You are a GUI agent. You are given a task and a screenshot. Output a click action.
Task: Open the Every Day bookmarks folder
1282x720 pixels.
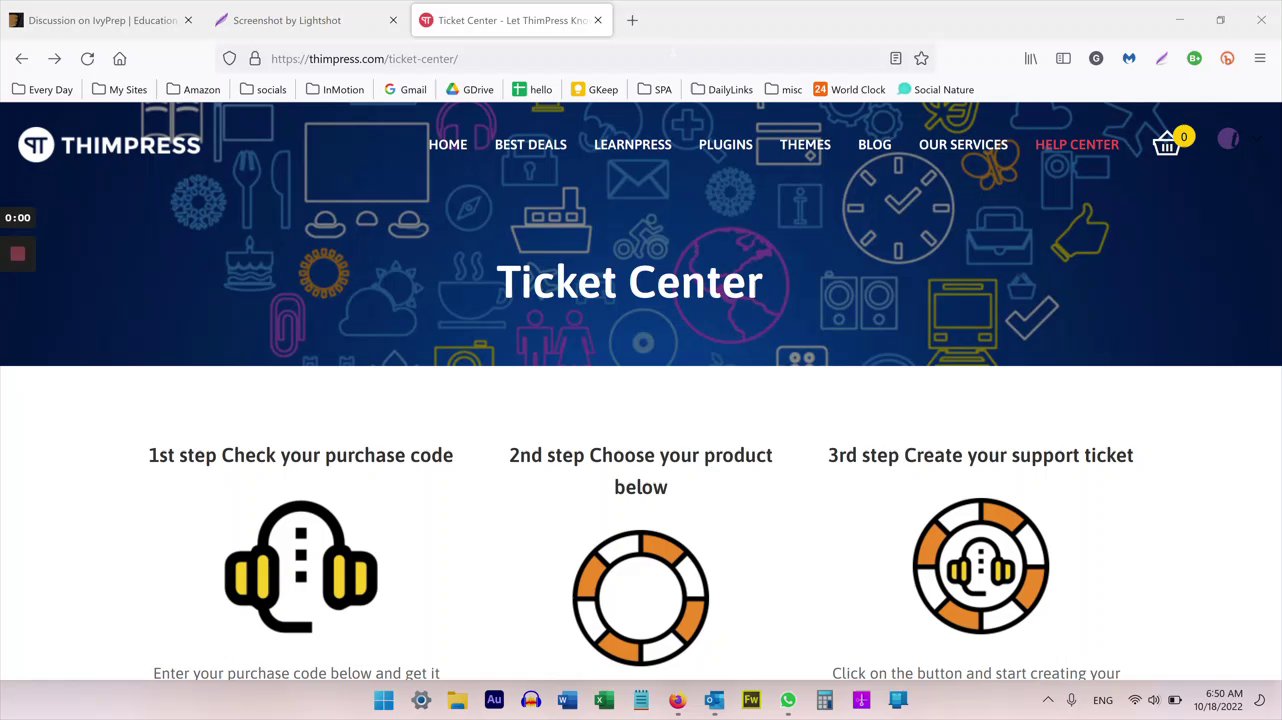pyautogui.click(x=42, y=90)
